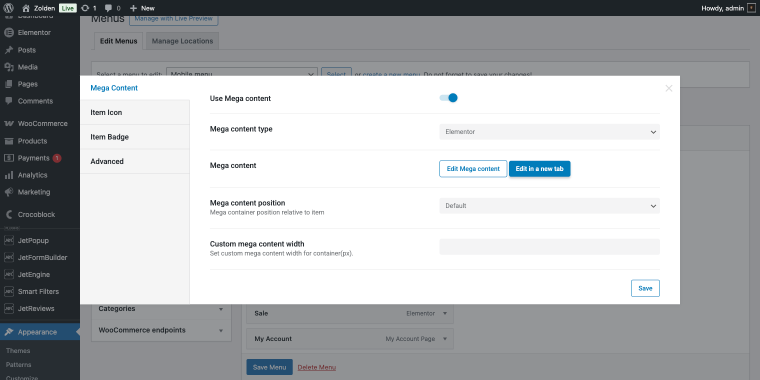Viewport: 760px width, 380px height.
Task: Click the Comments icon in sidebar
Action: 9,101
